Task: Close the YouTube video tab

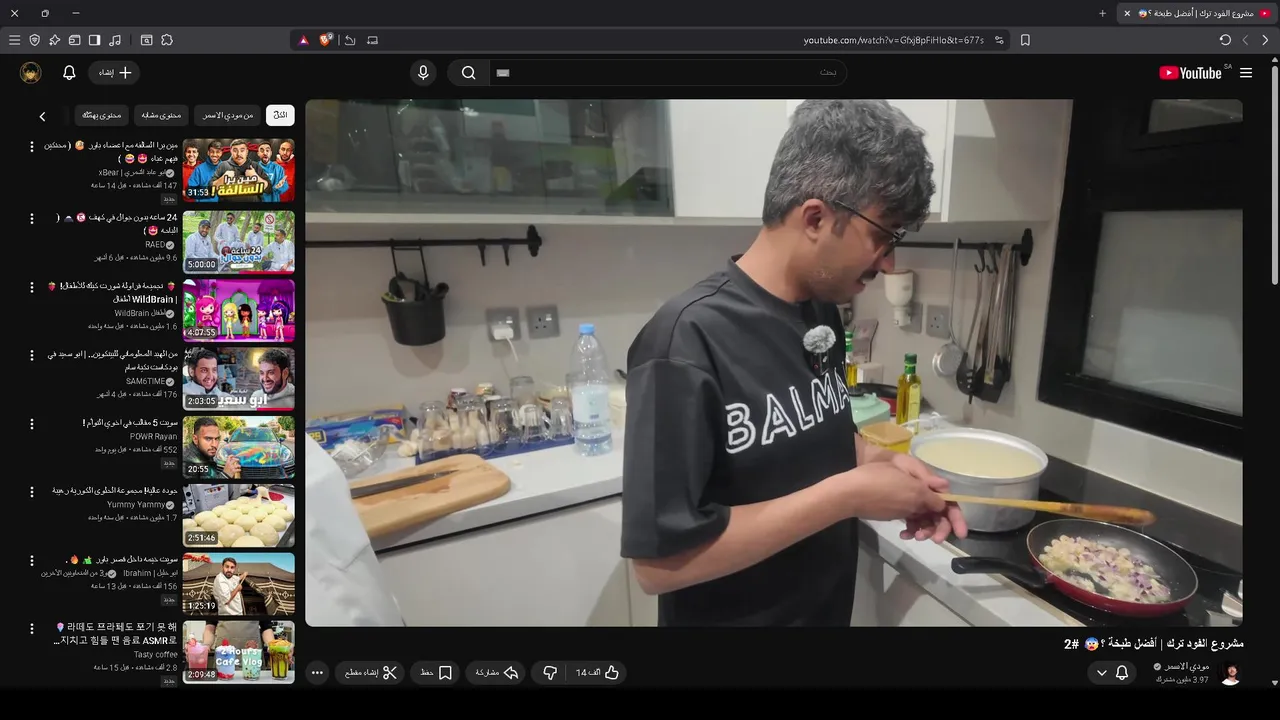Action: [1128, 13]
